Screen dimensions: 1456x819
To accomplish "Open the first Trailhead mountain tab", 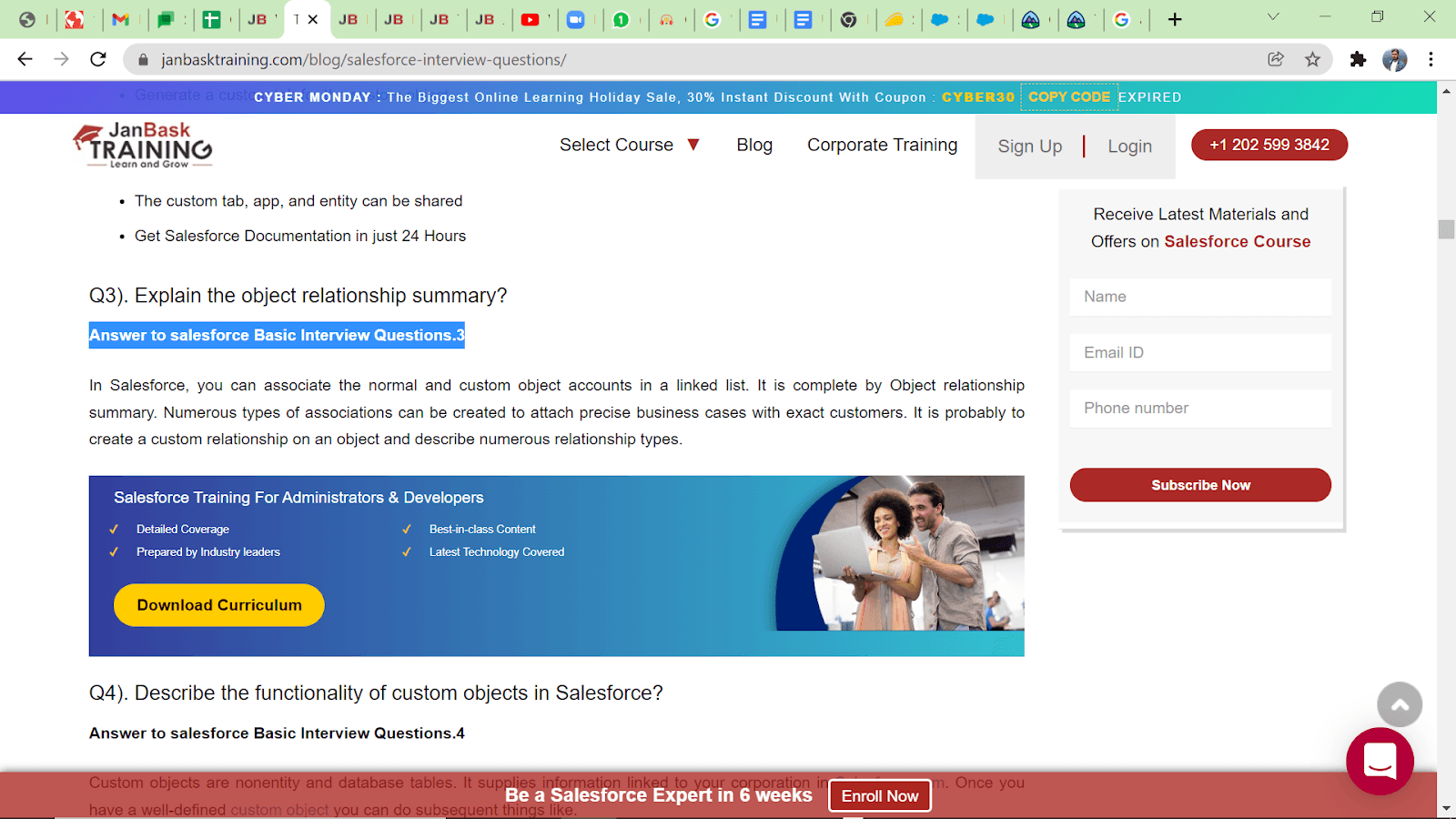I will pyautogui.click(x=1030, y=19).
